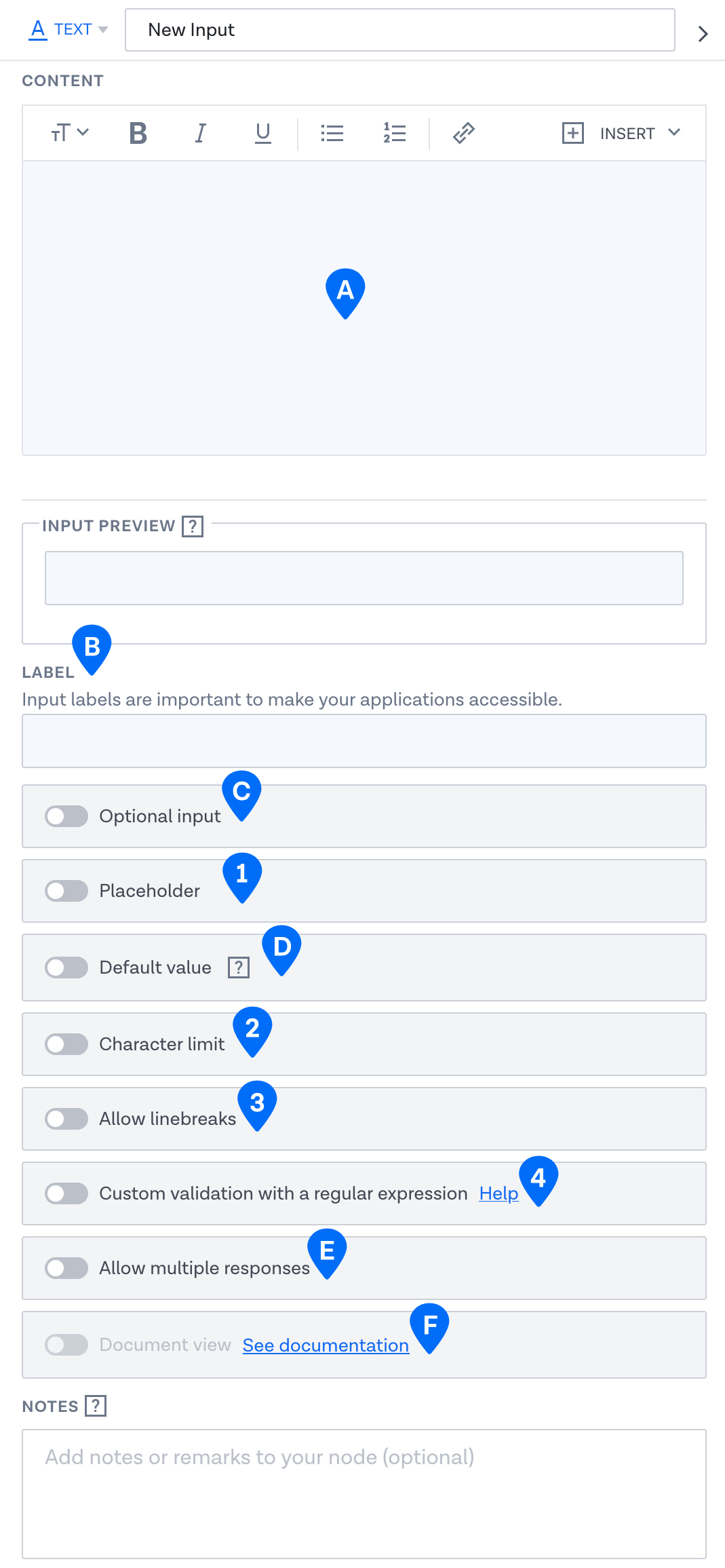Open the Default value help tooltip
Image resolution: width=725 pixels, height=1568 pixels.
pyautogui.click(x=238, y=967)
